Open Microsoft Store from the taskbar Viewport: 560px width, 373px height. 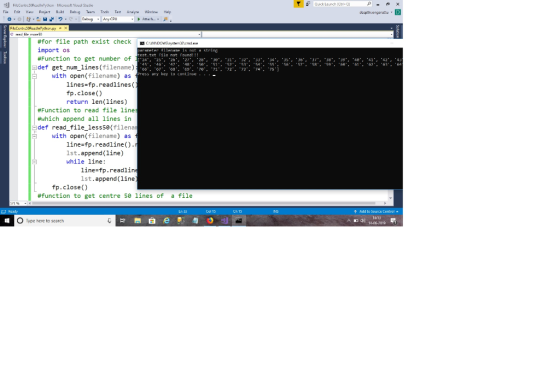click(x=152, y=221)
